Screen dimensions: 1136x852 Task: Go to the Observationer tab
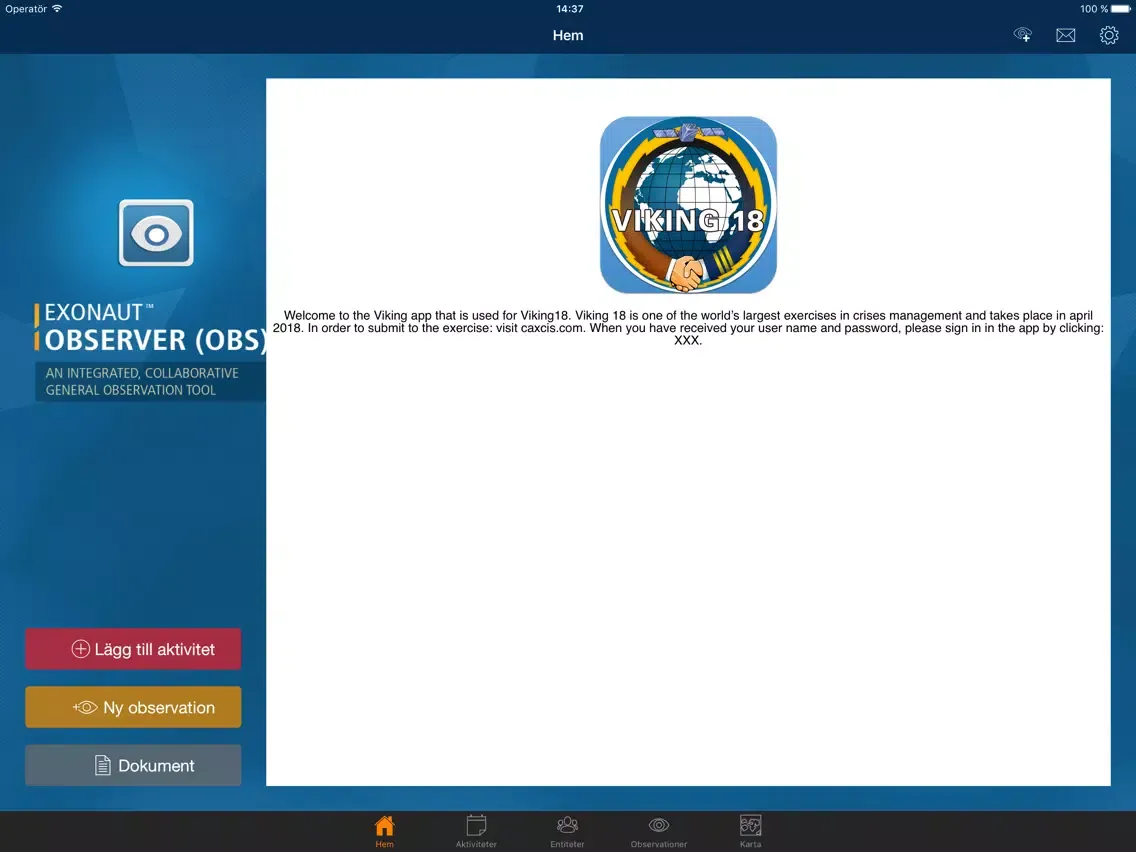(x=659, y=831)
